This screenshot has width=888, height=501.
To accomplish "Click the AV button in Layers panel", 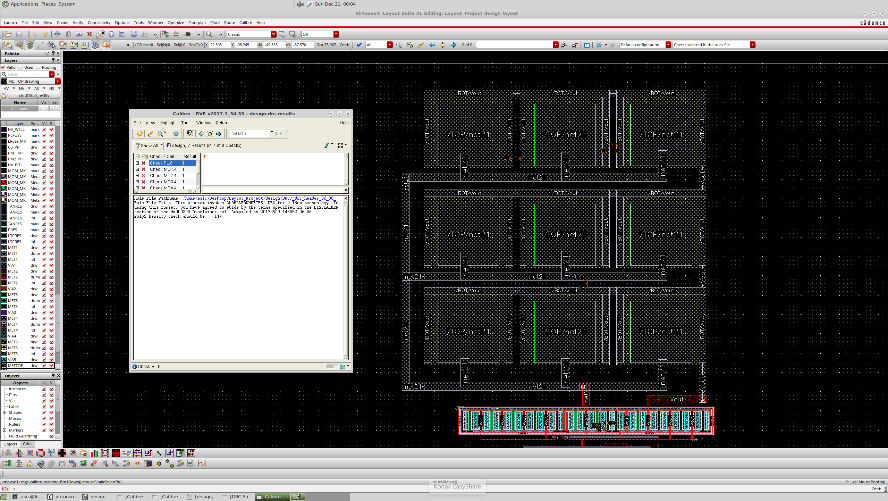I will [x=7, y=89].
